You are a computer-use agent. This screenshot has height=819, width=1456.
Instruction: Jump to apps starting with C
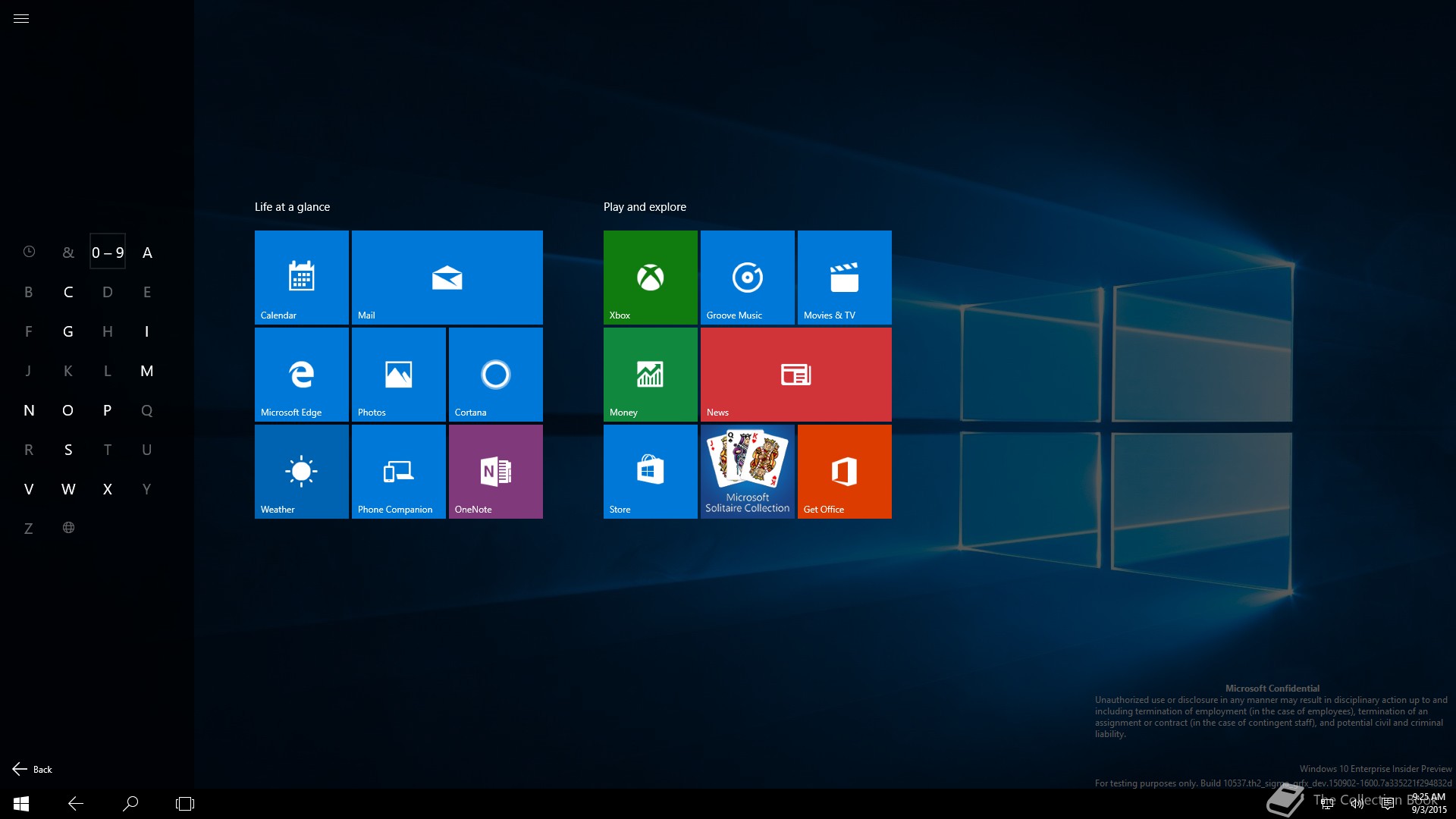(68, 292)
